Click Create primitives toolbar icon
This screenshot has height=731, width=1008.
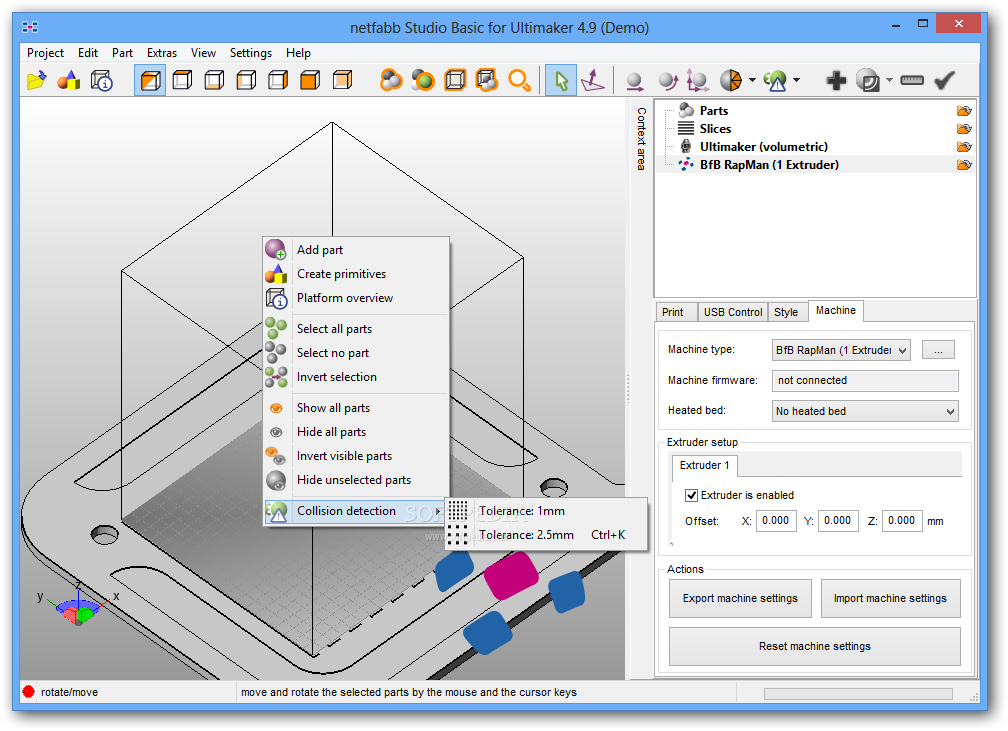click(x=69, y=80)
